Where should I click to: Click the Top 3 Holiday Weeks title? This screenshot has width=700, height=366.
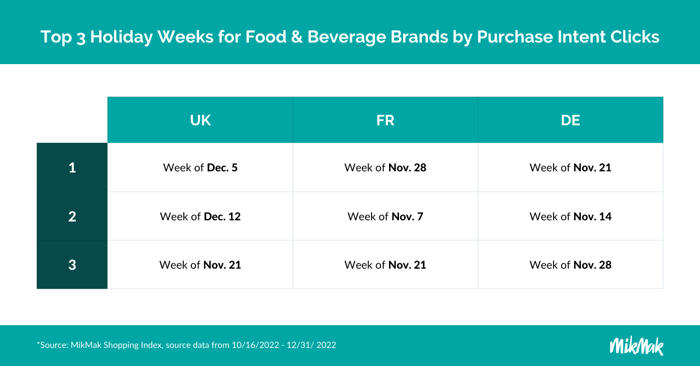tap(350, 37)
